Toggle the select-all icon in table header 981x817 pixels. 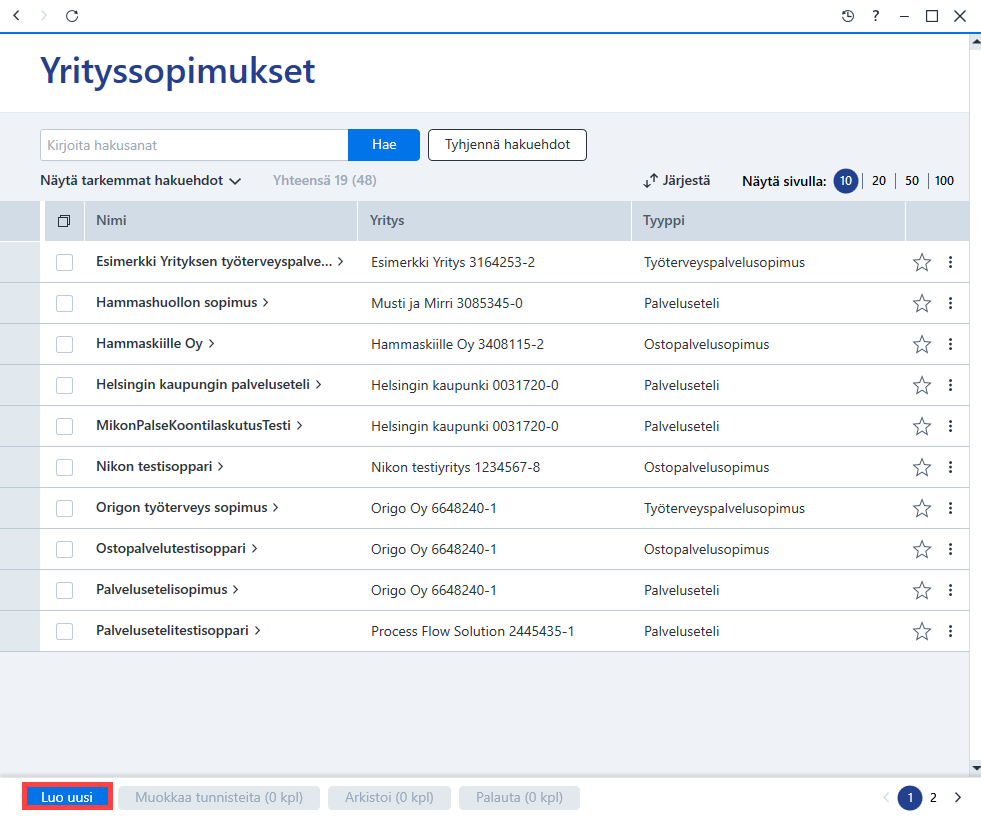click(64, 221)
